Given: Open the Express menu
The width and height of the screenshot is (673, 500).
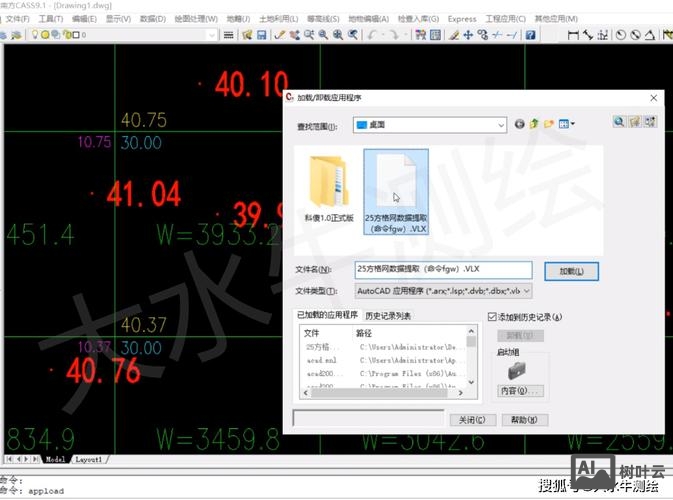Looking at the screenshot, I should 462,19.
